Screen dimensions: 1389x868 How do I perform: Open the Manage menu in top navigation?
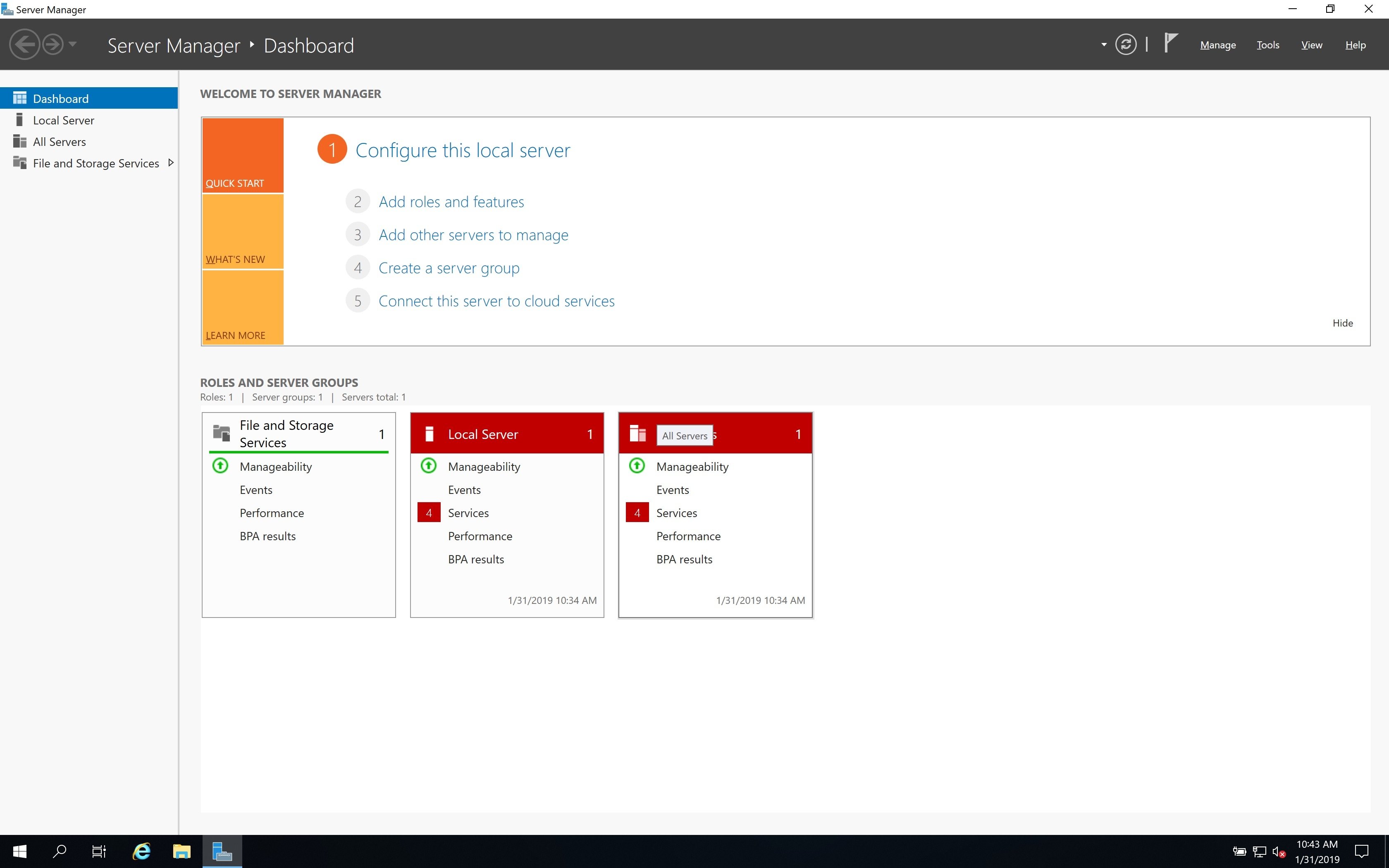click(1218, 44)
